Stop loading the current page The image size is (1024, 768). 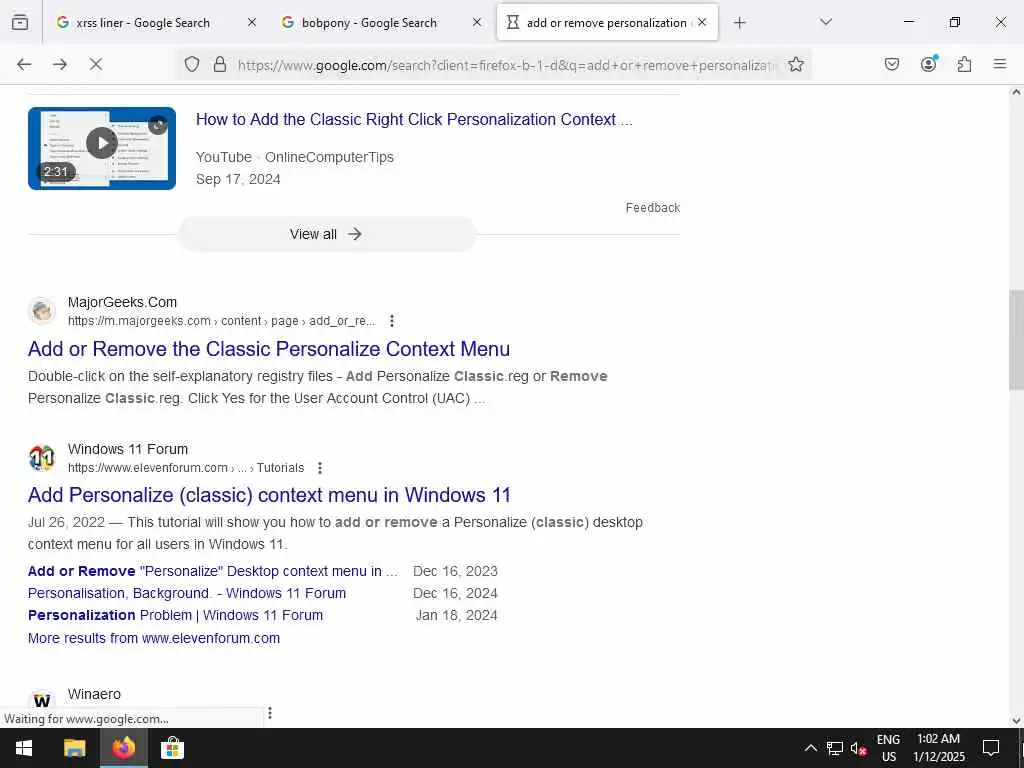95,64
